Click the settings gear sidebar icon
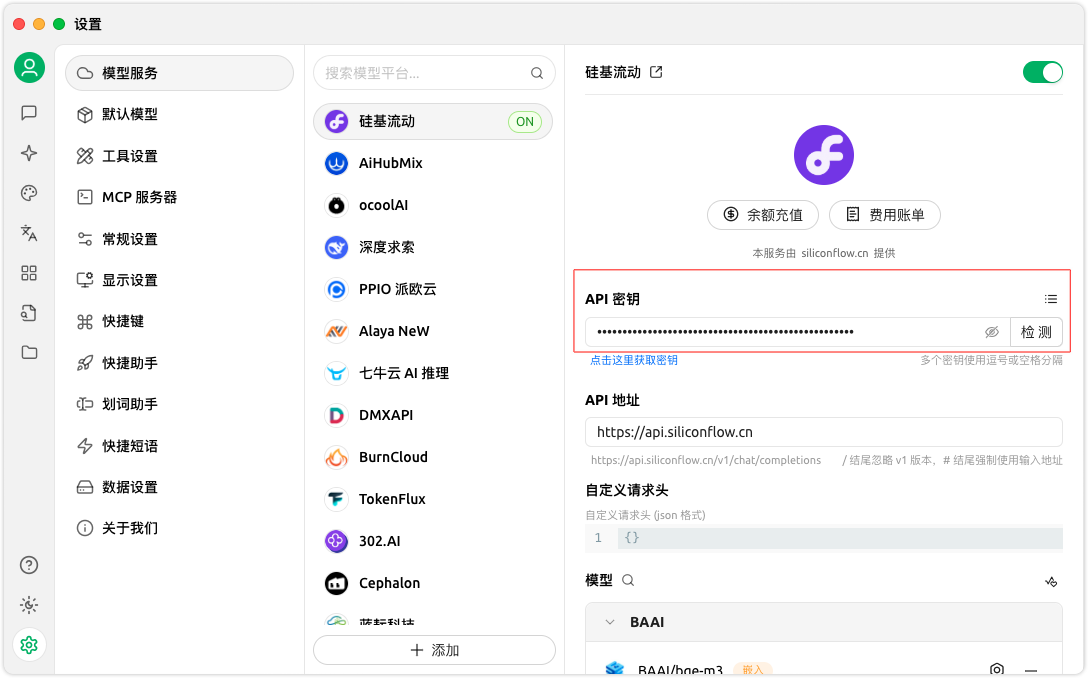Image resolution: width=1088 pixels, height=678 pixels. click(29, 645)
